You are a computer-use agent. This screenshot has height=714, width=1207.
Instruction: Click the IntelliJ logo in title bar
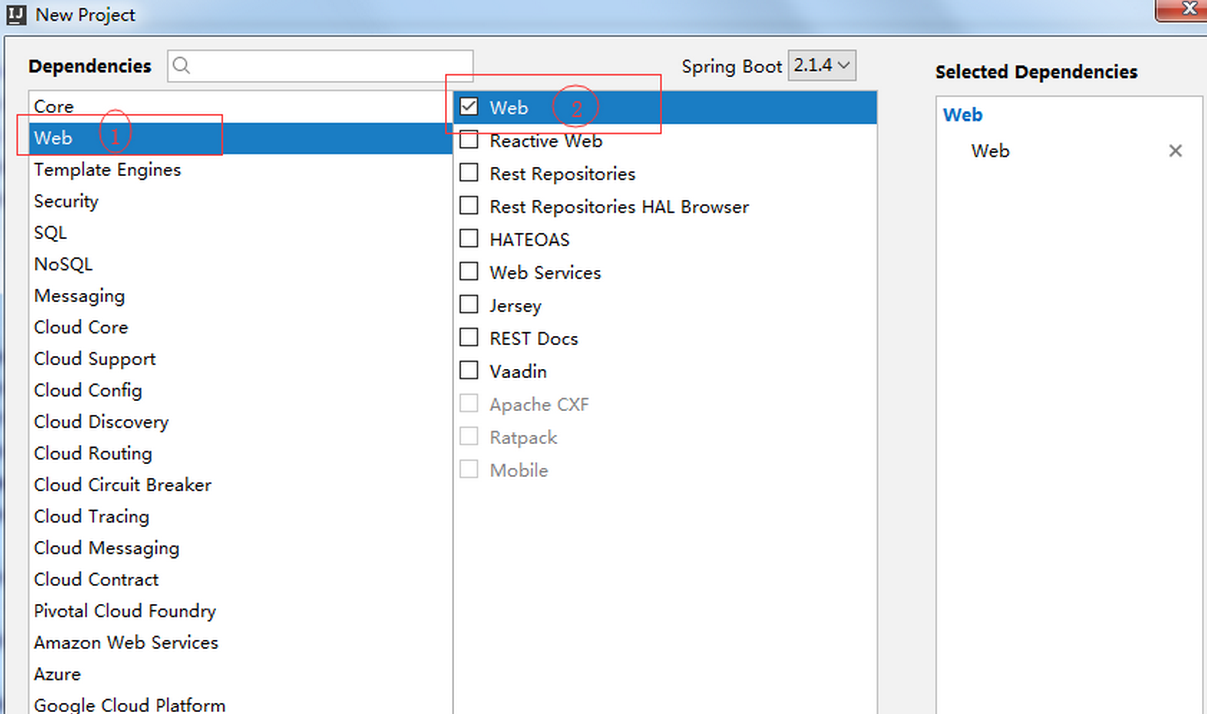16,14
